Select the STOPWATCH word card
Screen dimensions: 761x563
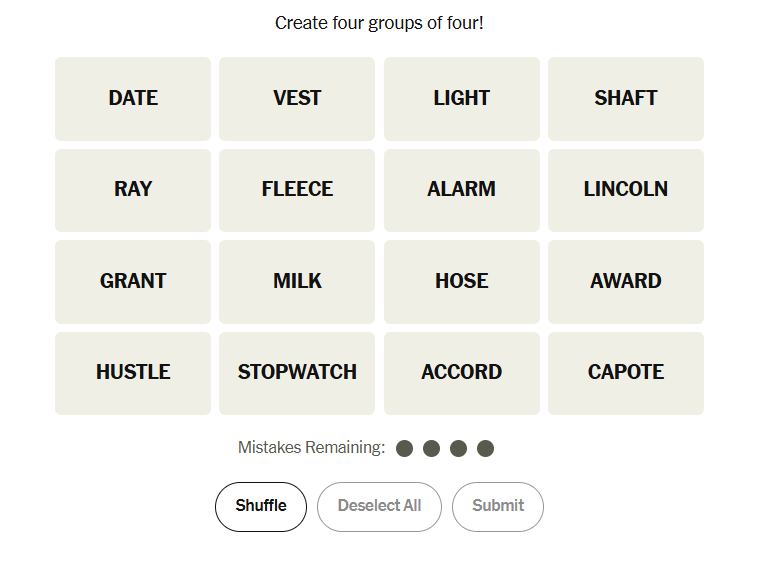tap(297, 373)
